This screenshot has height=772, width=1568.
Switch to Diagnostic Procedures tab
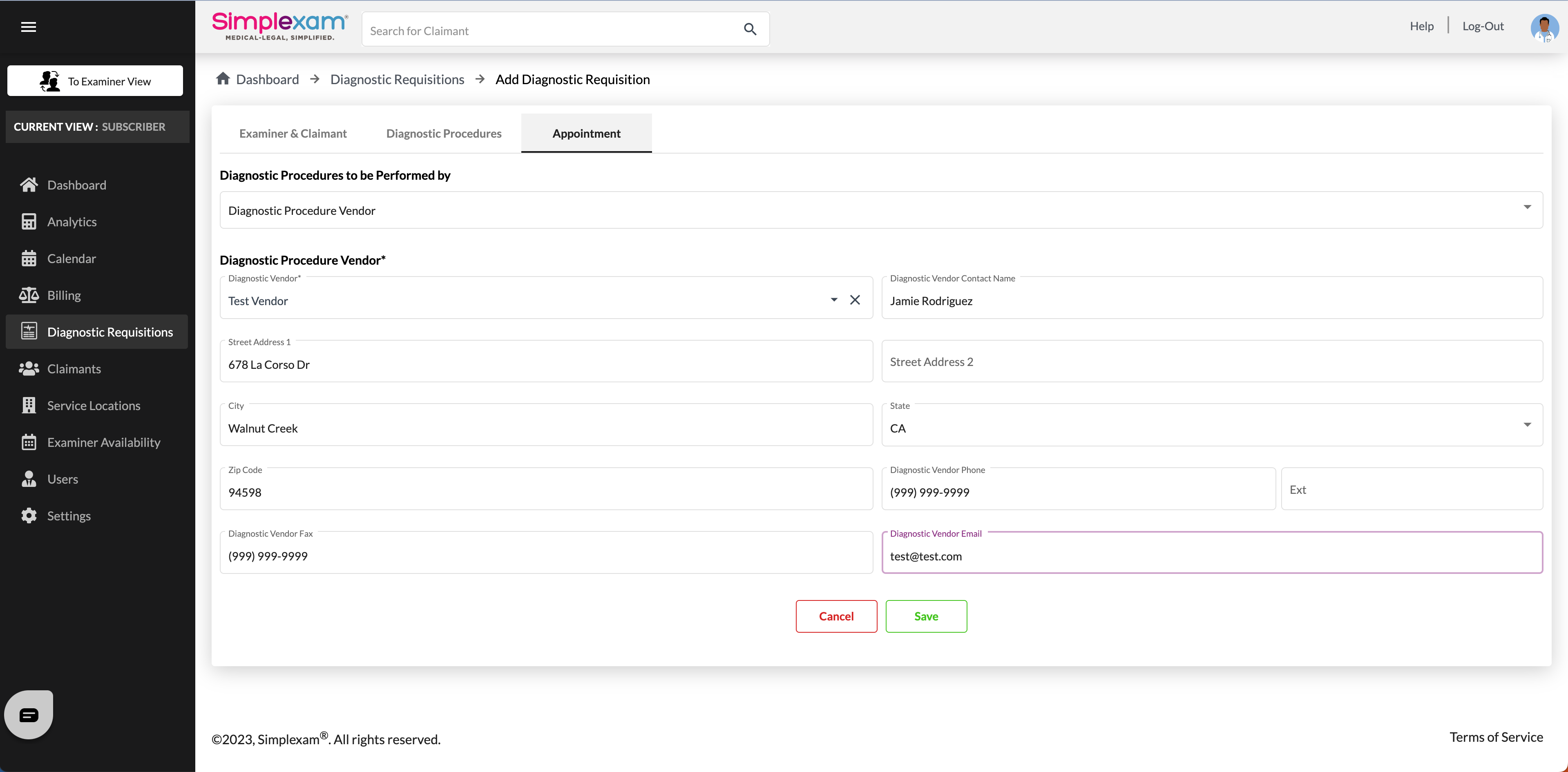click(x=444, y=133)
